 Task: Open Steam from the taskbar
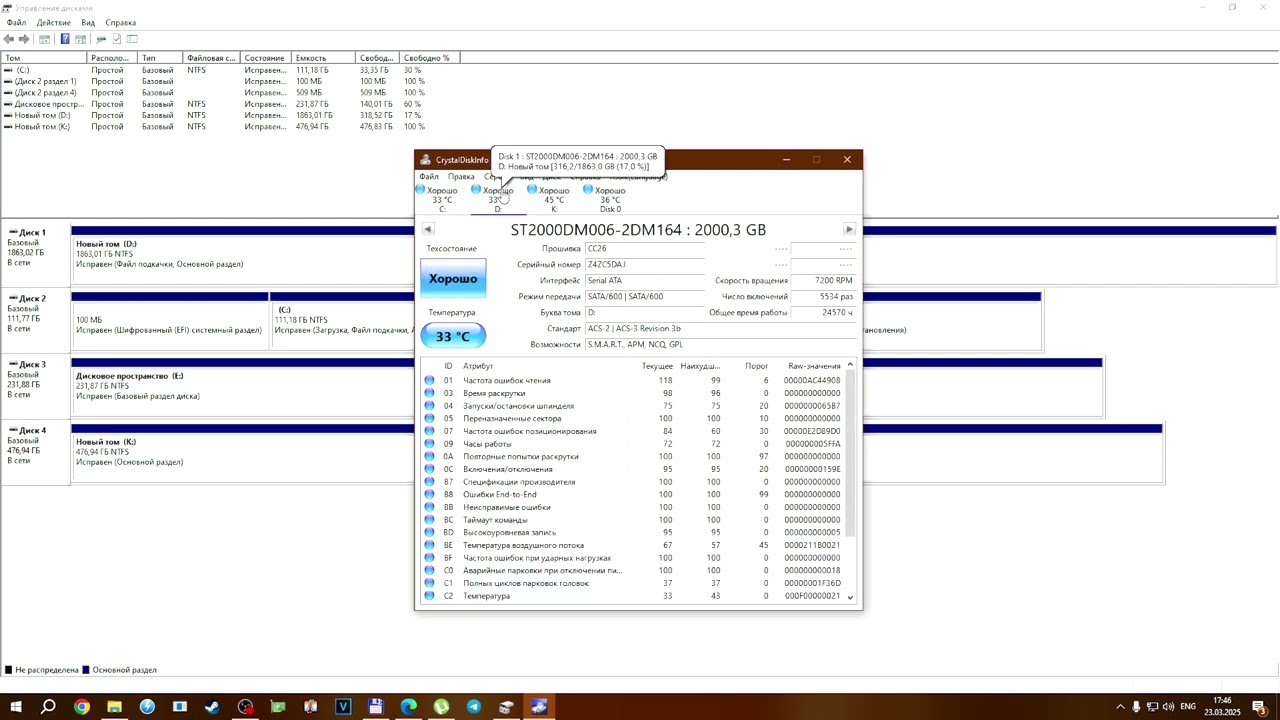pos(212,707)
